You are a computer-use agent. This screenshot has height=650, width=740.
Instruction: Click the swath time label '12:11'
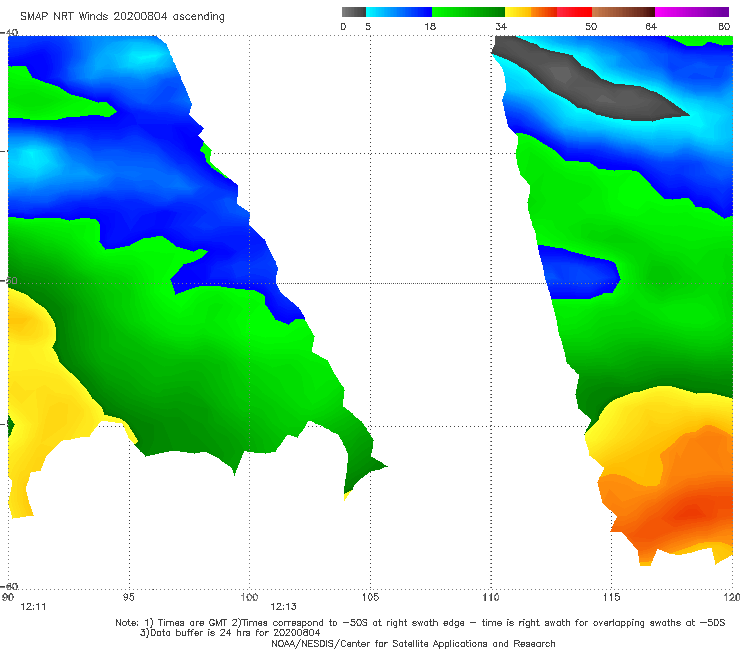[34, 607]
